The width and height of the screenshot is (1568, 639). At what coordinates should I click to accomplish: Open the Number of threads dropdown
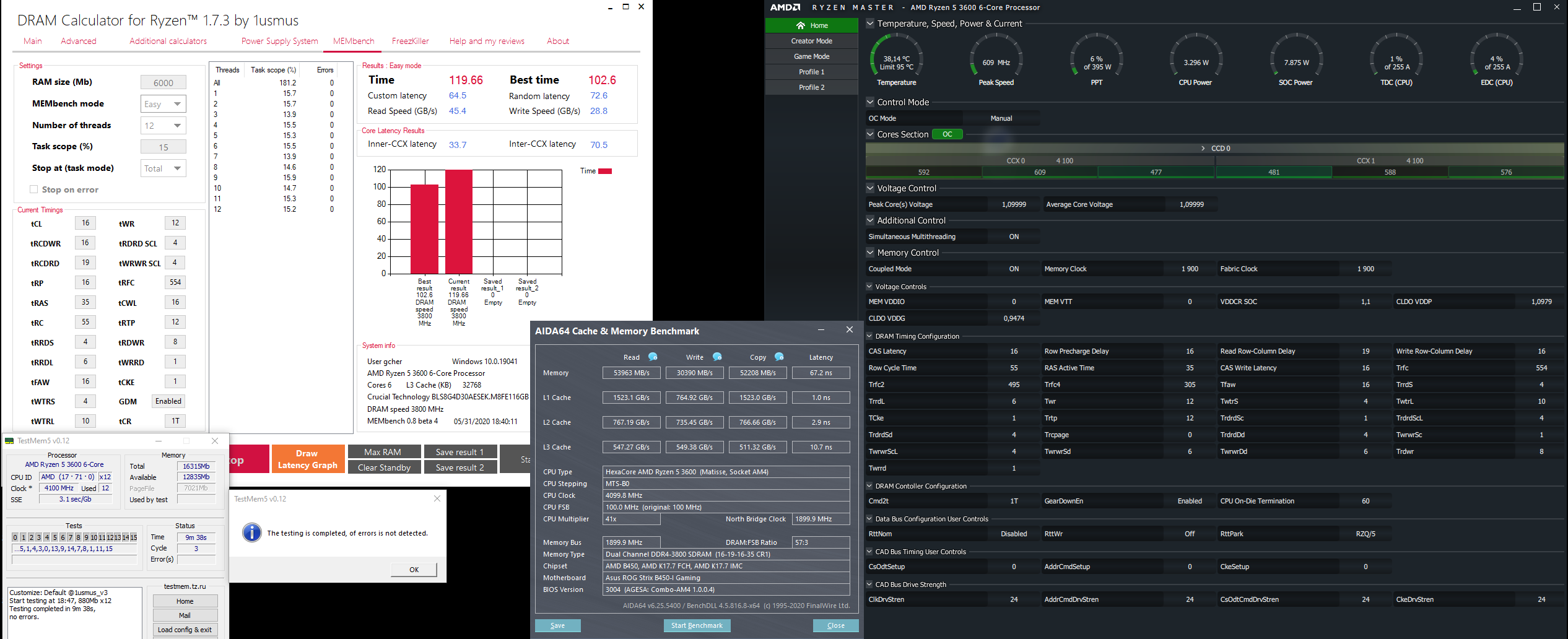(163, 126)
